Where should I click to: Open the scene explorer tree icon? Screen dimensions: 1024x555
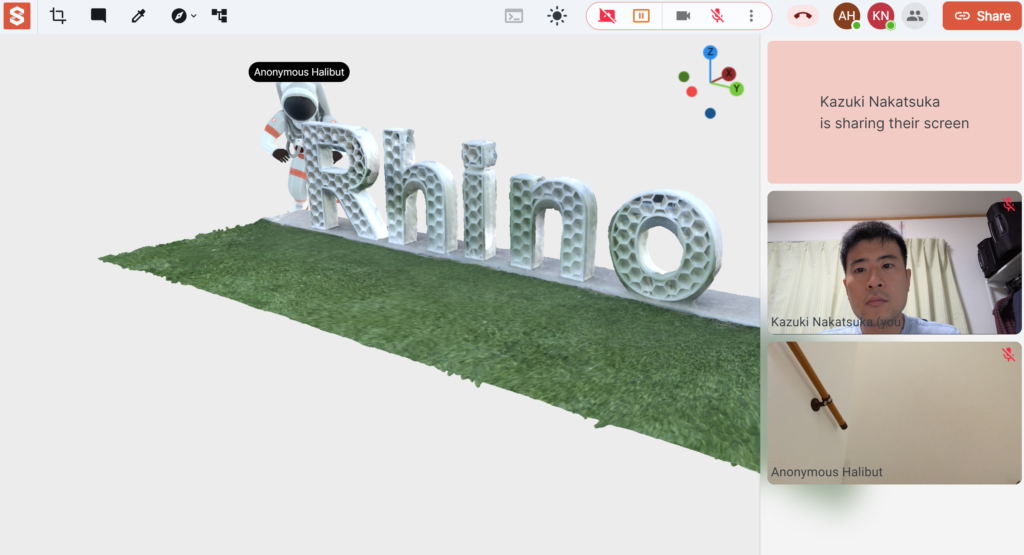pos(219,16)
